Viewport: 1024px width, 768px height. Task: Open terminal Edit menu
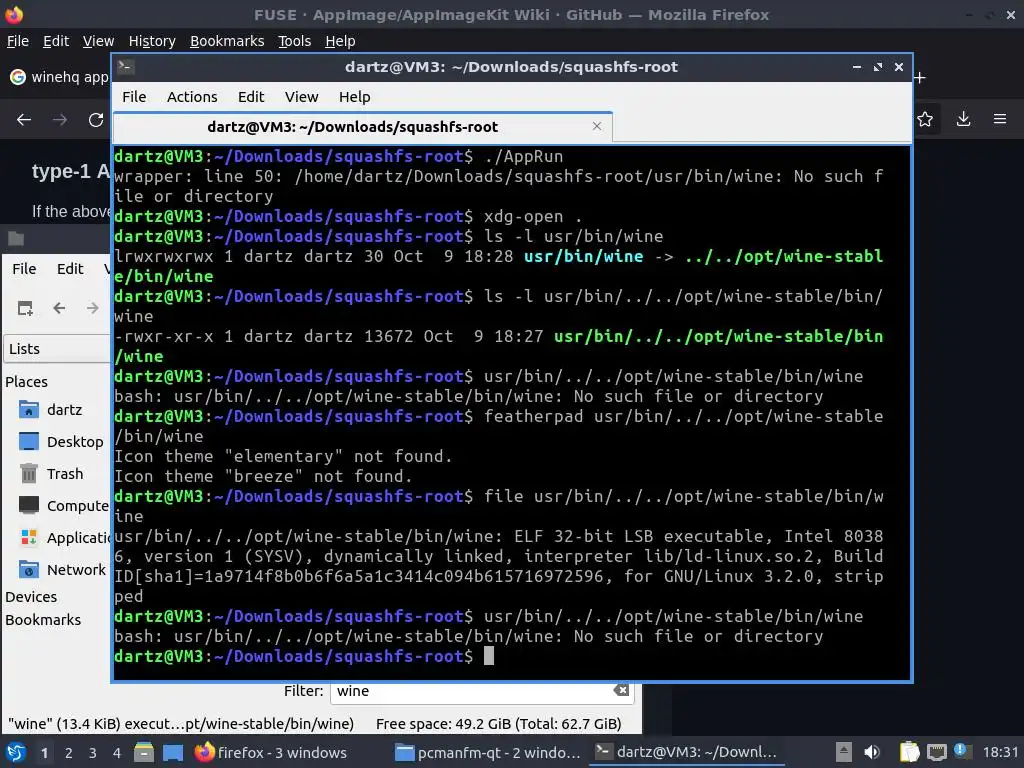(x=251, y=97)
